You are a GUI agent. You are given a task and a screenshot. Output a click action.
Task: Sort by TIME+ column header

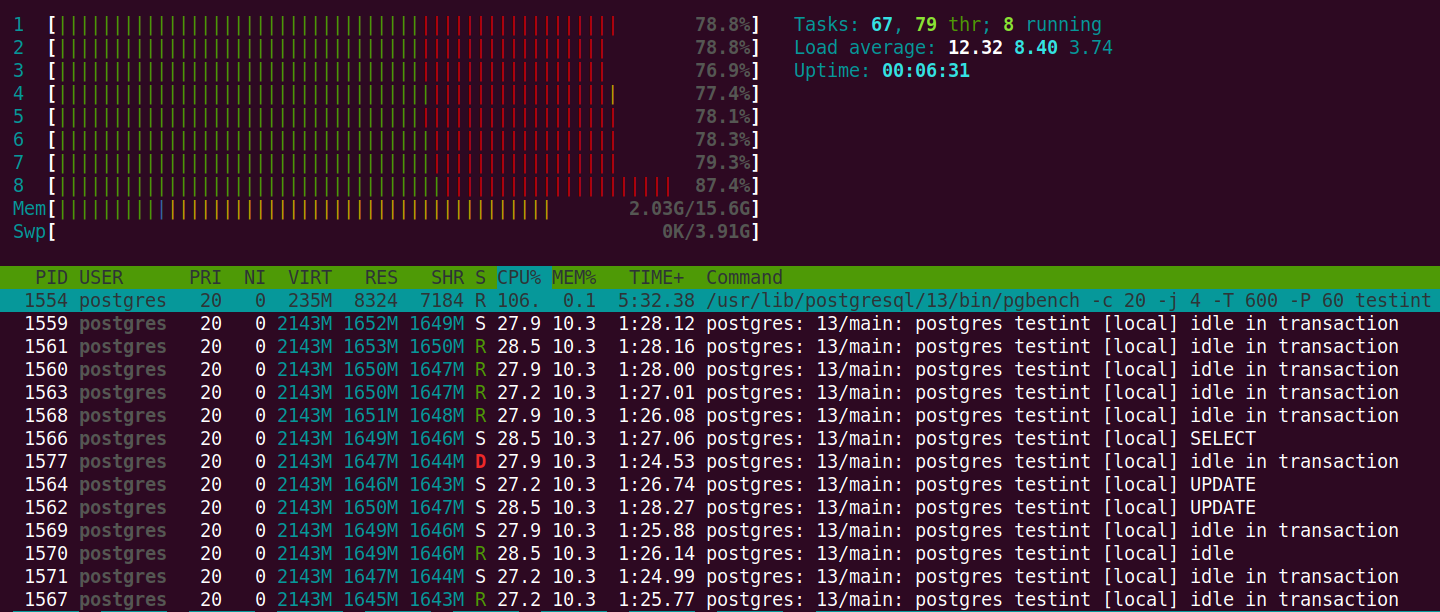[x=656, y=277]
